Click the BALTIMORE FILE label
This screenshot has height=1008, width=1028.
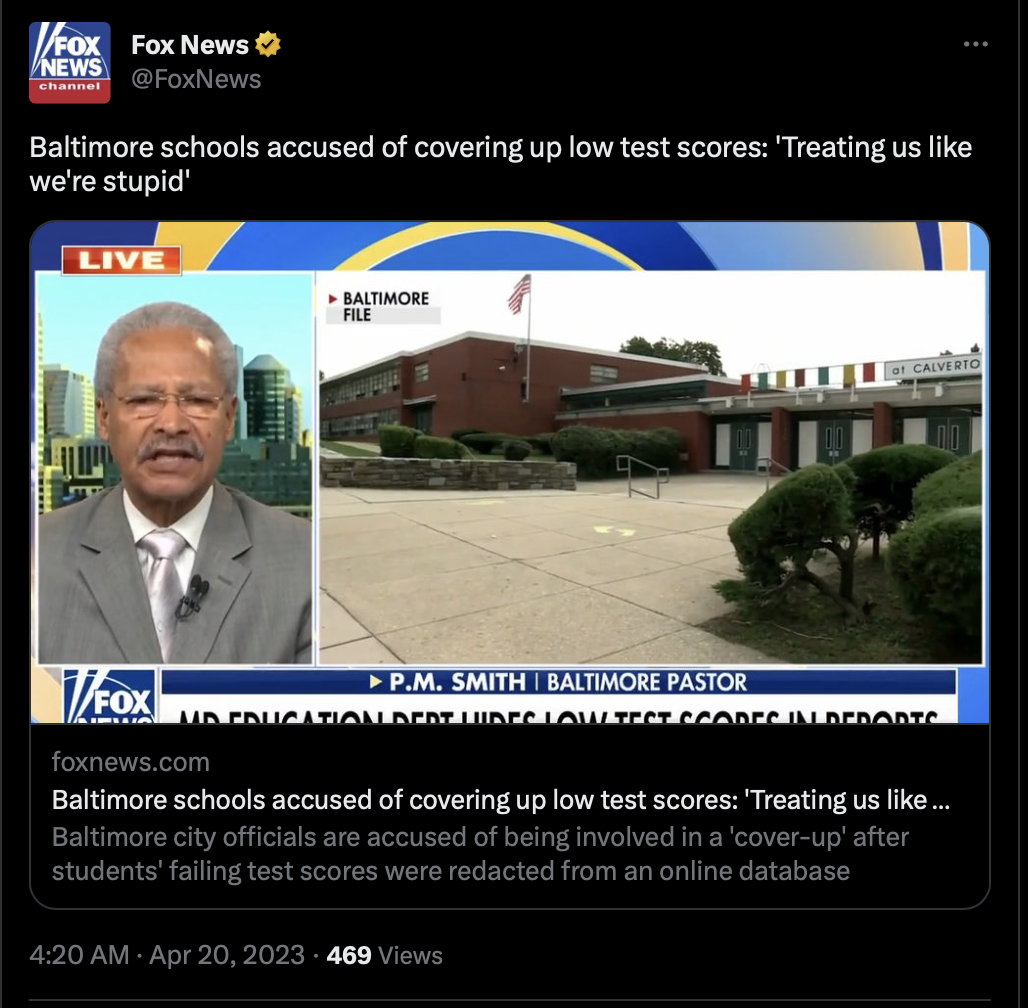384,306
